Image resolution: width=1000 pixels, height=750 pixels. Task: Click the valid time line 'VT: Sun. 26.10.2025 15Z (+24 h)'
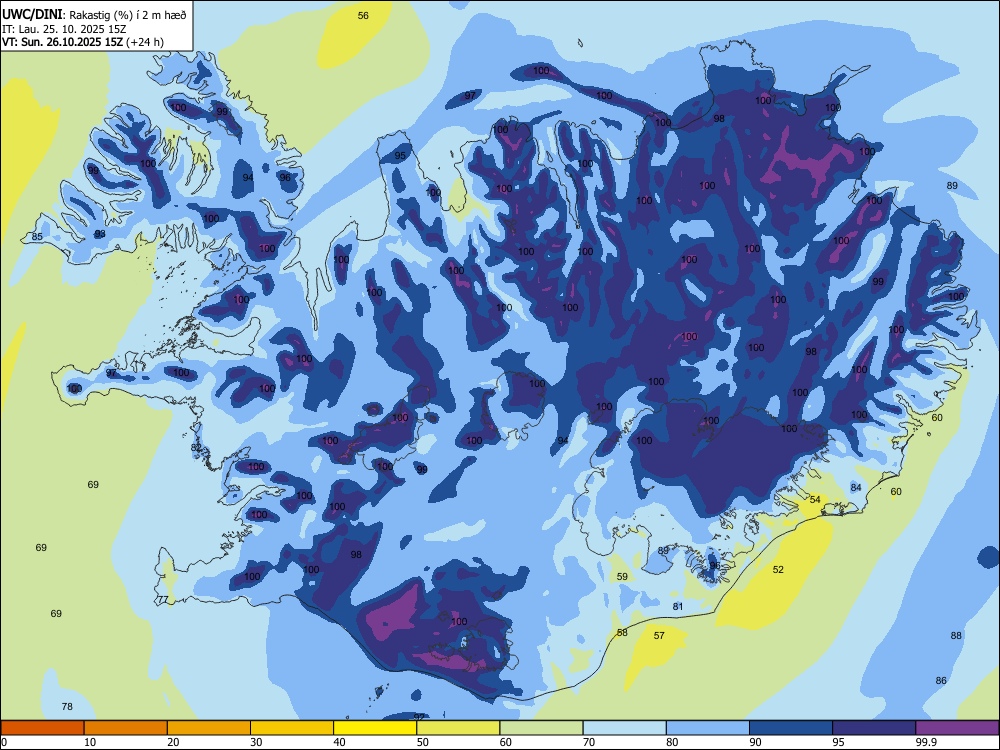point(83,42)
